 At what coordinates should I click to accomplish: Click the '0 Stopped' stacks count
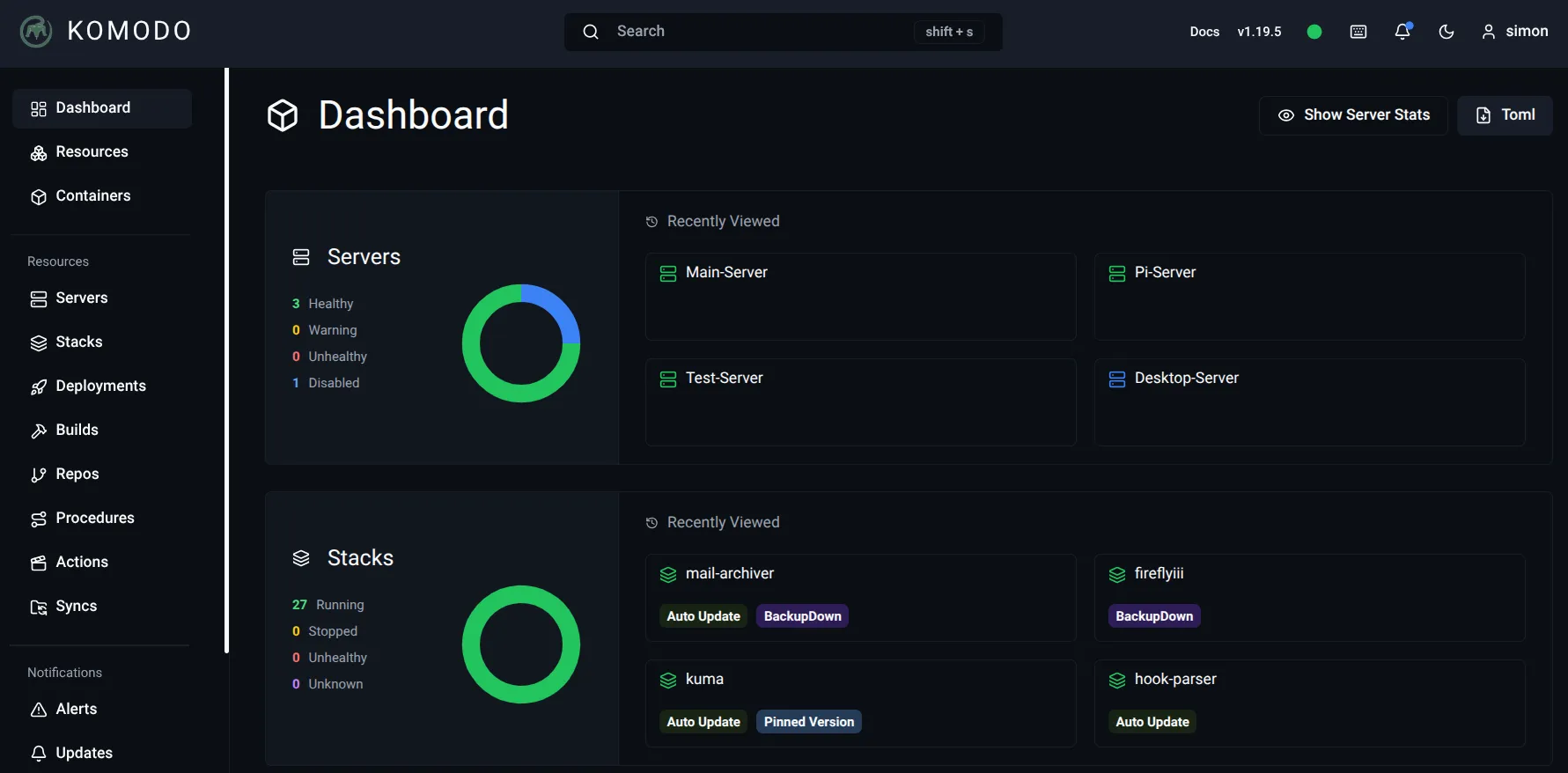click(324, 631)
